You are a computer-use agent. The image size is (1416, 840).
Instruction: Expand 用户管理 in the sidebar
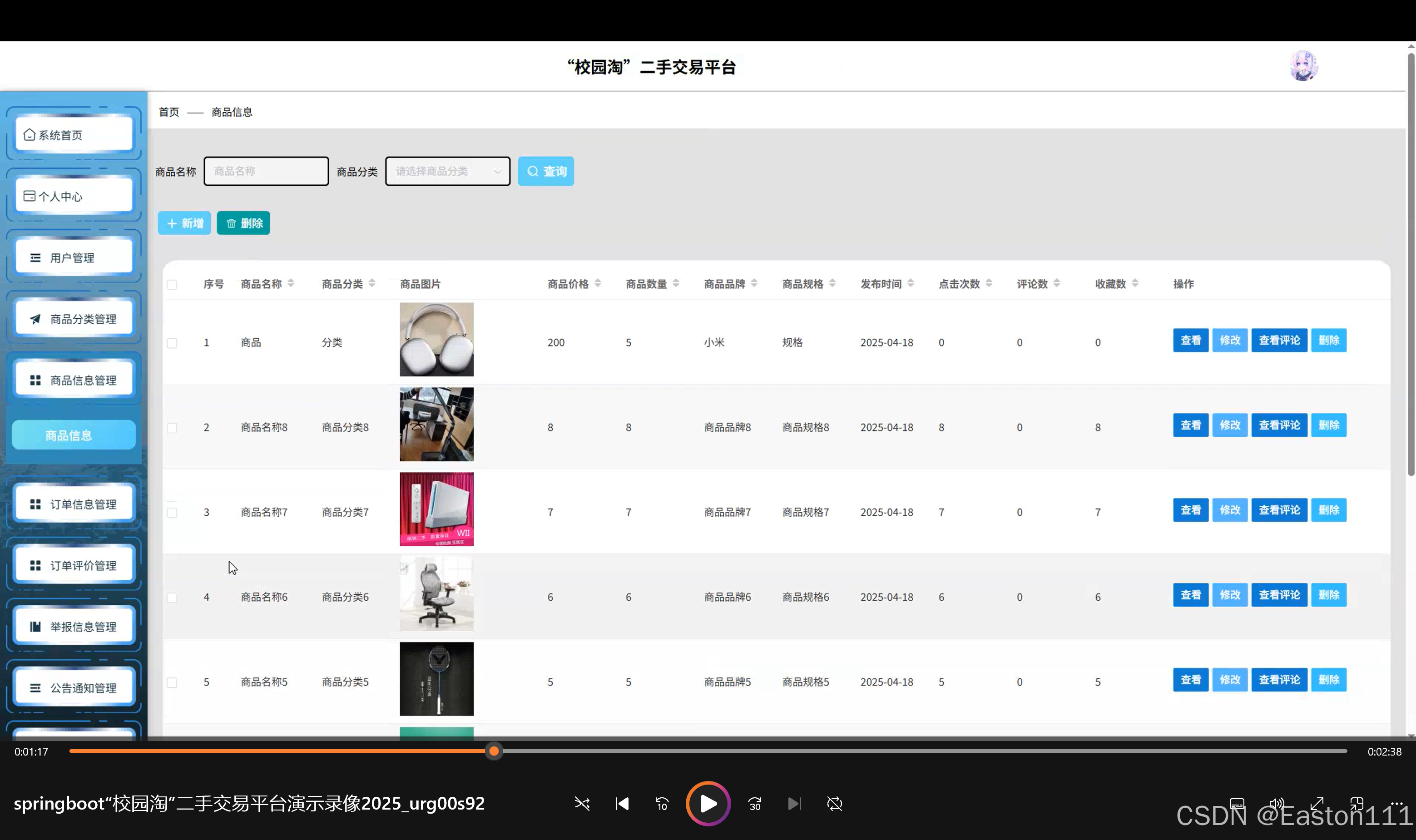pos(74,257)
